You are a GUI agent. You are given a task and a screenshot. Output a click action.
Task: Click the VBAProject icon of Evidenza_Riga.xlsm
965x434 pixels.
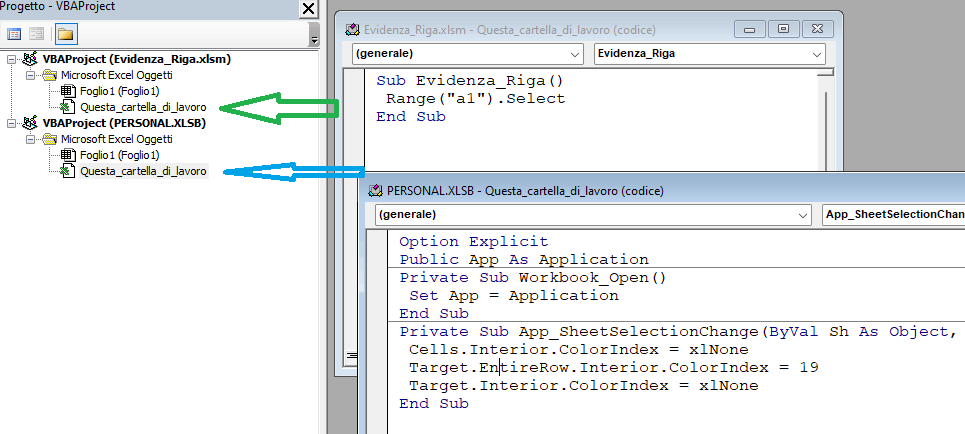29,59
